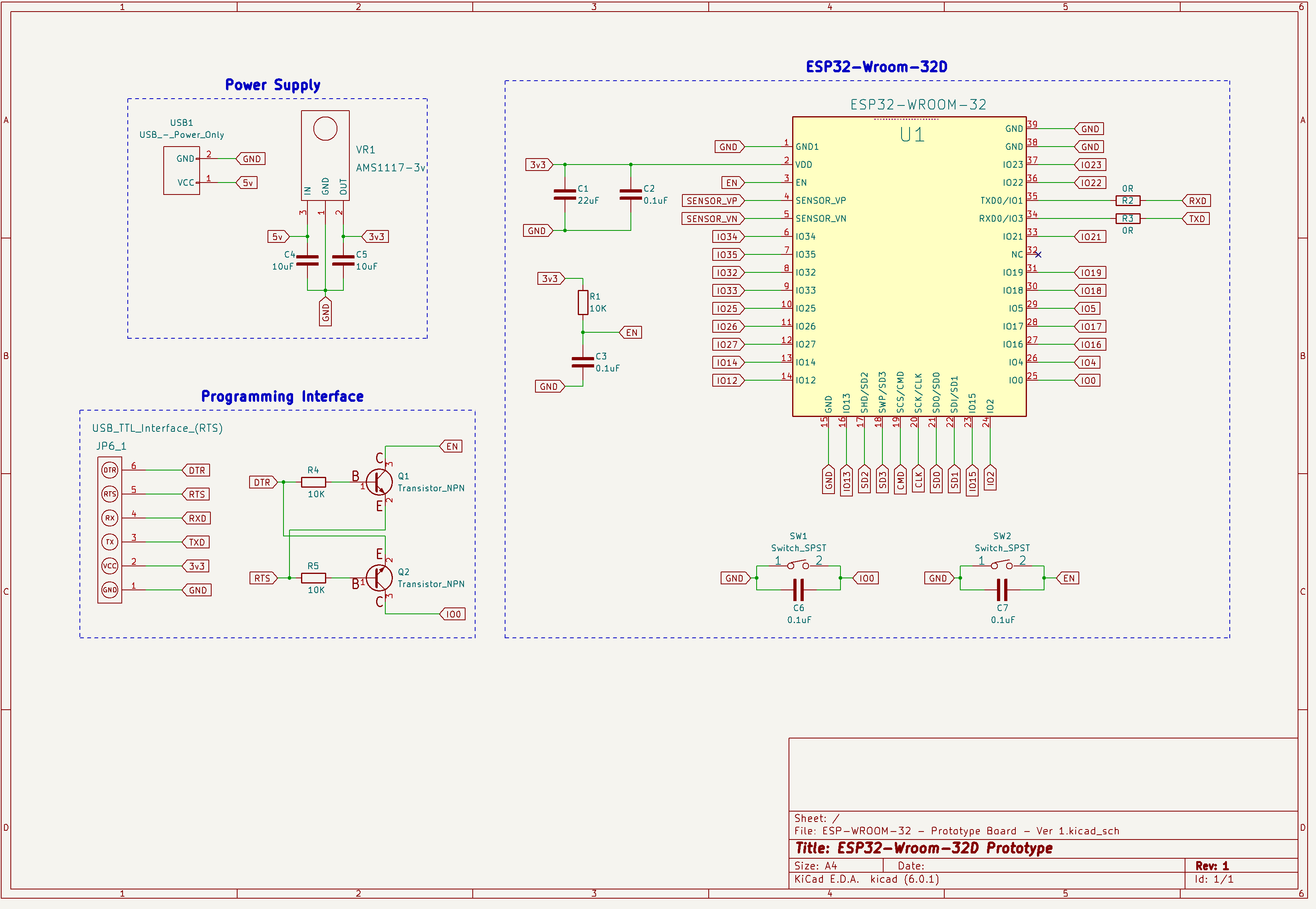Image resolution: width=1316 pixels, height=909 pixels.
Task: Select the R4 10K resistor symbol
Action: coord(313,482)
